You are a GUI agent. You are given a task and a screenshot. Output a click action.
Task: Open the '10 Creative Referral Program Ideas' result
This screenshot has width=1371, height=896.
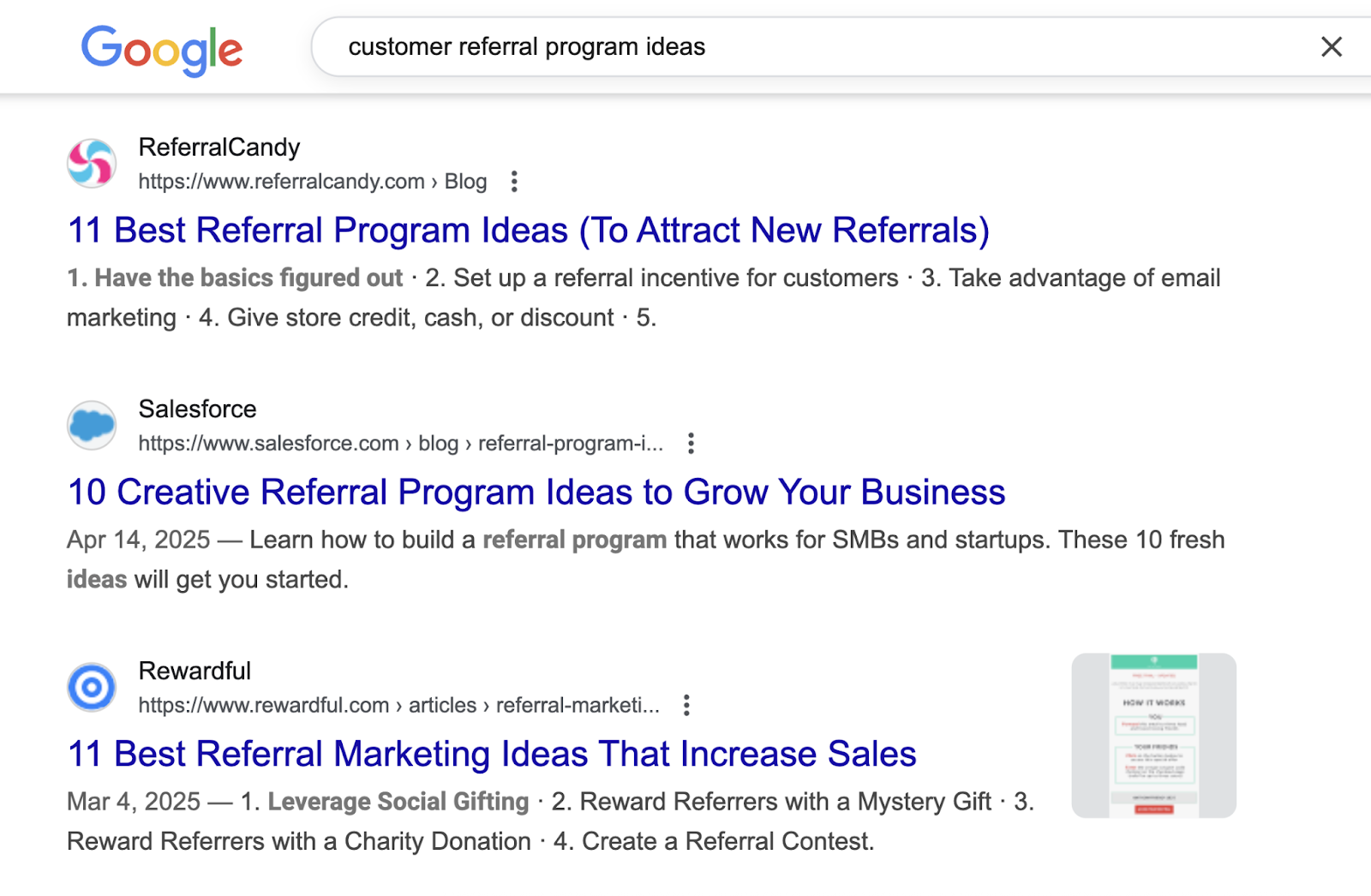click(536, 493)
